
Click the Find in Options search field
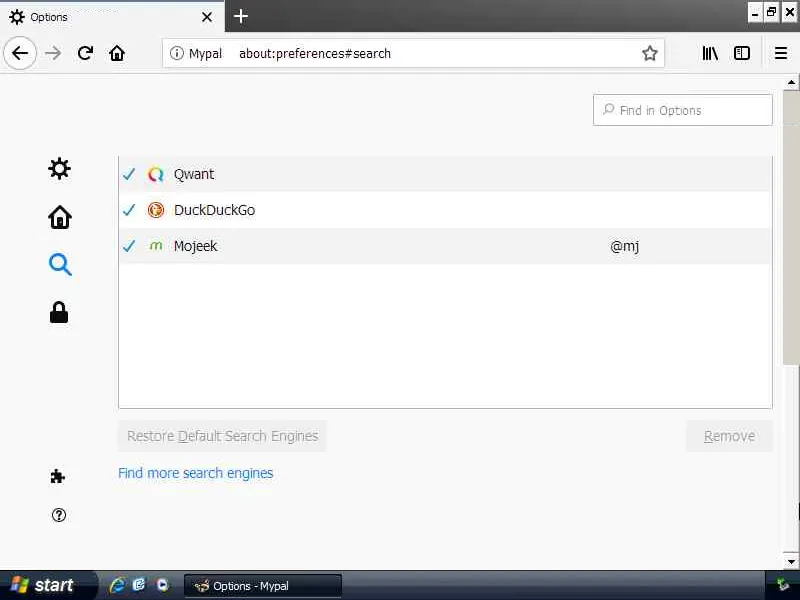[x=683, y=110]
